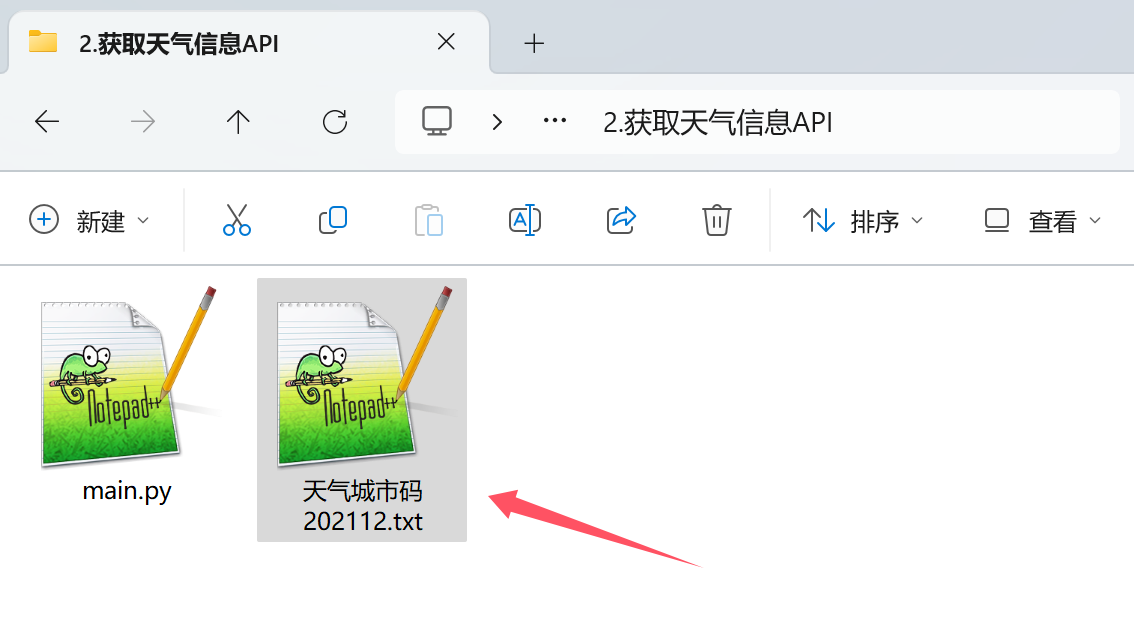Open the 查看 view dropdown

click(x=1042, y=220)
